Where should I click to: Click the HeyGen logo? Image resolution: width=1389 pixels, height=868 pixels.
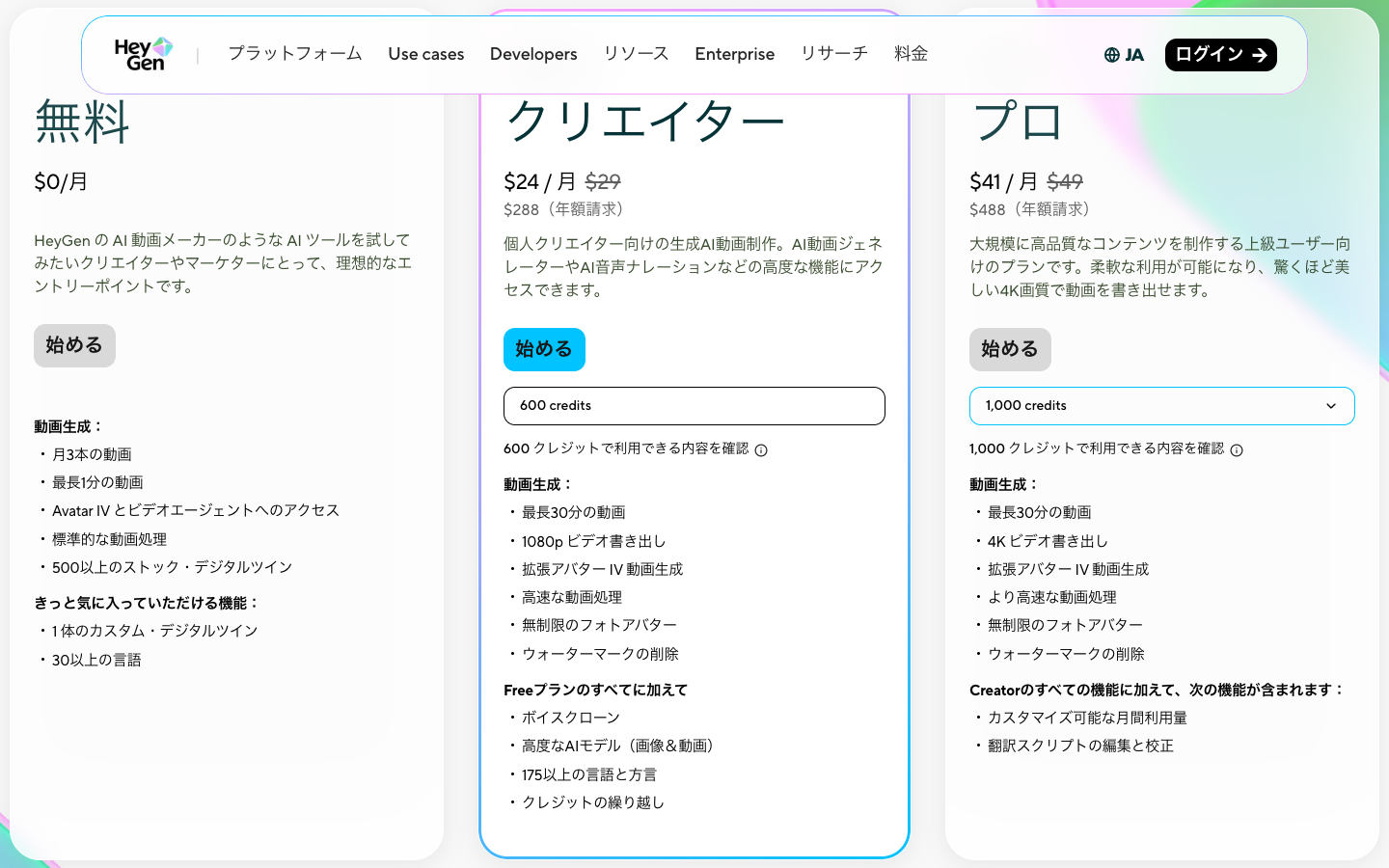pos(144,54)
